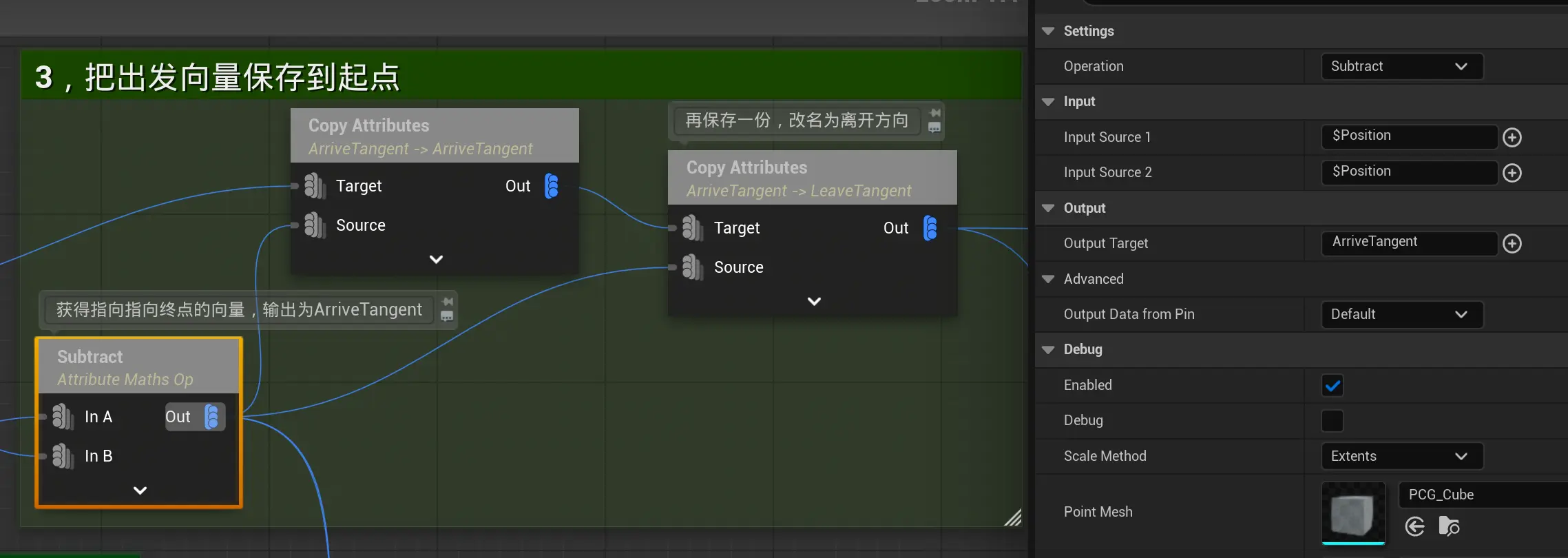Click the PCG_Cube mesh thumbnail
Screen dimensions: 1568x558
(x=1353, y=513)
